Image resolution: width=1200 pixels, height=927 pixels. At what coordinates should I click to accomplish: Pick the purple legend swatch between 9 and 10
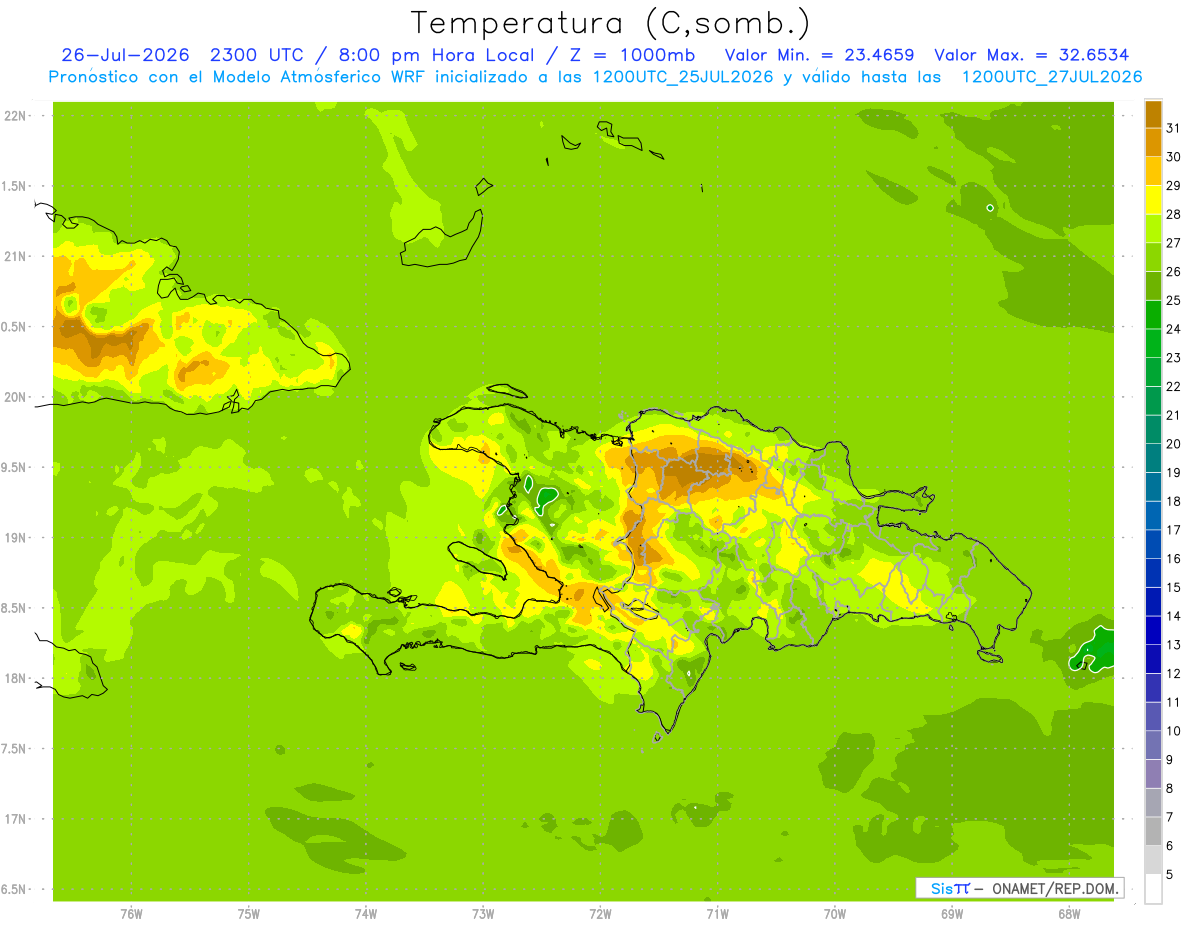coord(1153,745)
